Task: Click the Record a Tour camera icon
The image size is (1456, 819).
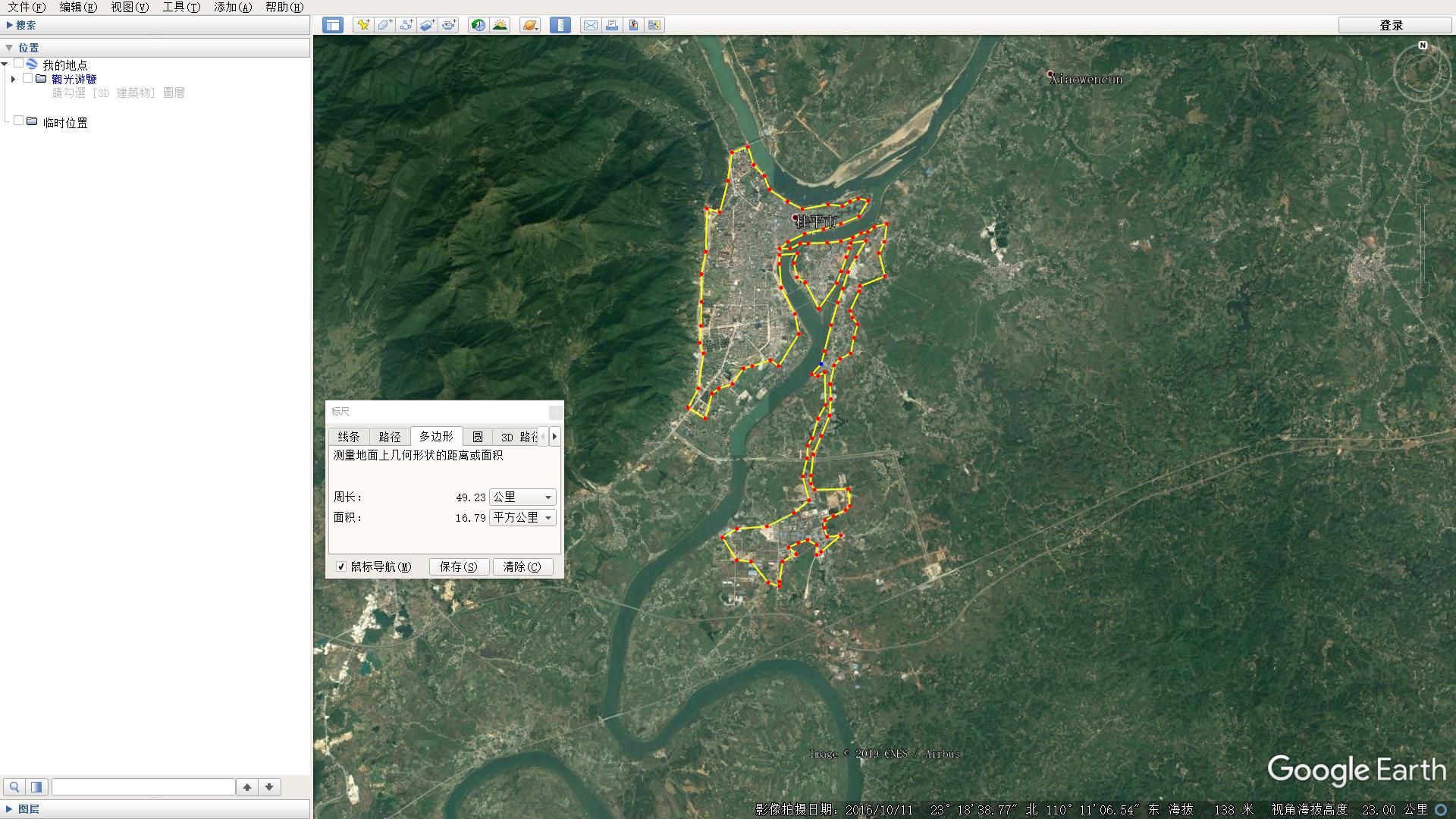Action: coord(449,25)
